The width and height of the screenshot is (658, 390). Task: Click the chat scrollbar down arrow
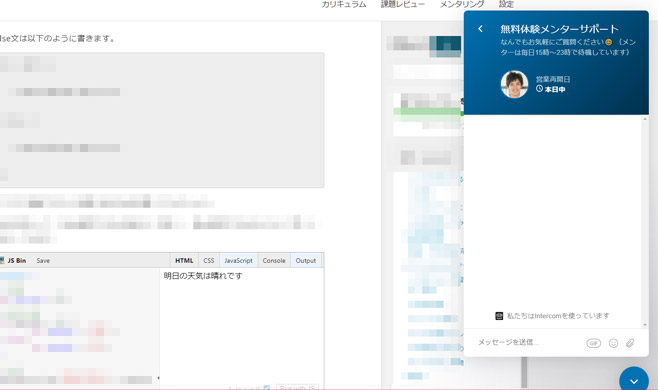click(x=645, y=325)
